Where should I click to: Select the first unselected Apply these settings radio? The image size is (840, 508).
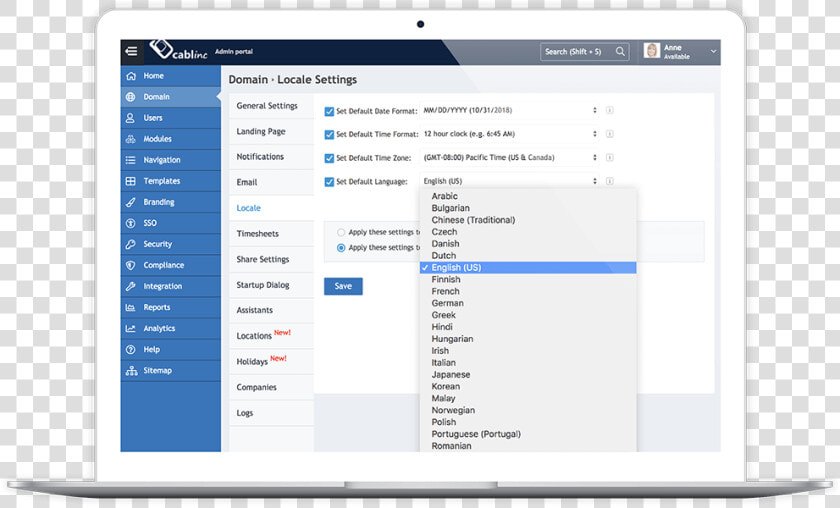pos(341,233)
